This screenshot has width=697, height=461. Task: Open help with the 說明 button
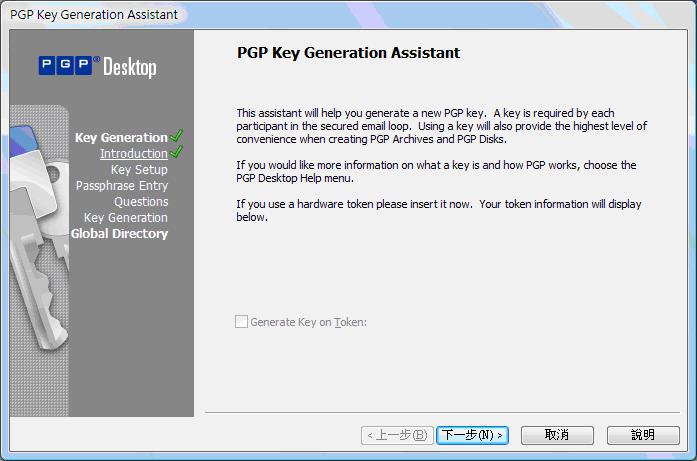pyautogui.click(x=642, y=435)
